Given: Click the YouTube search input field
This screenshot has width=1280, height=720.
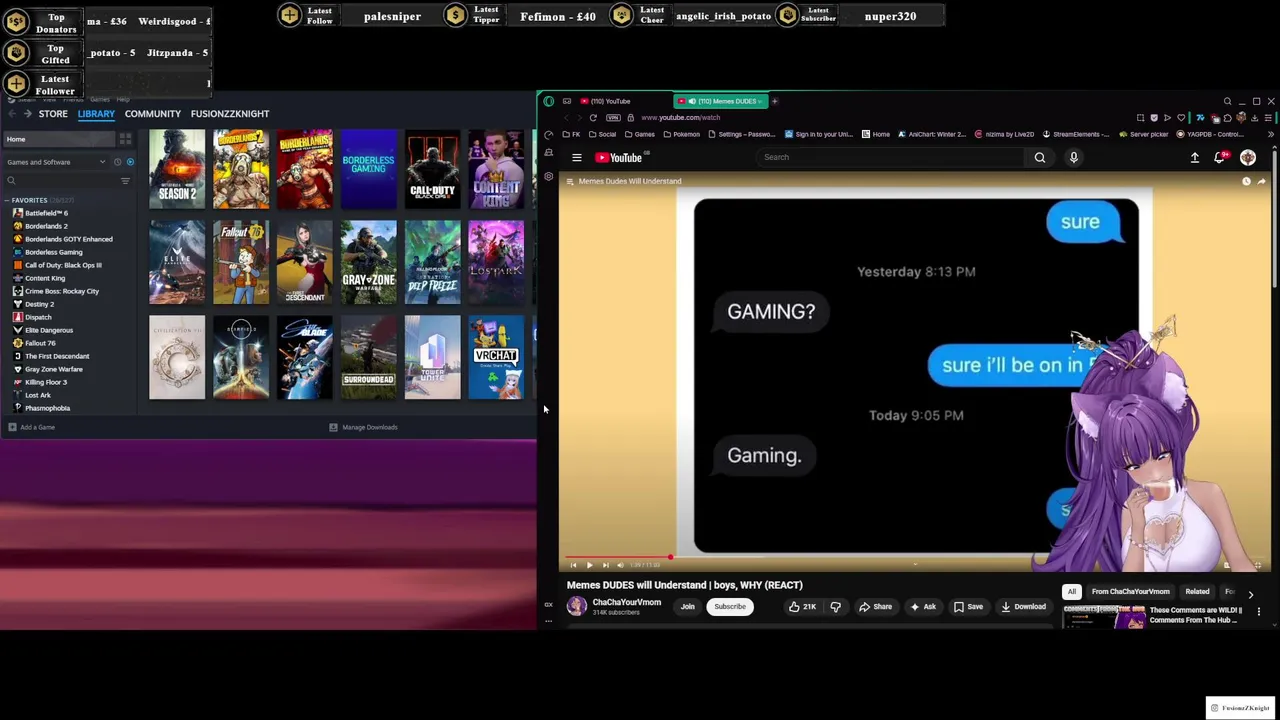Looking at the screenshot, I should pyautogui.click(x=890, y=157).
